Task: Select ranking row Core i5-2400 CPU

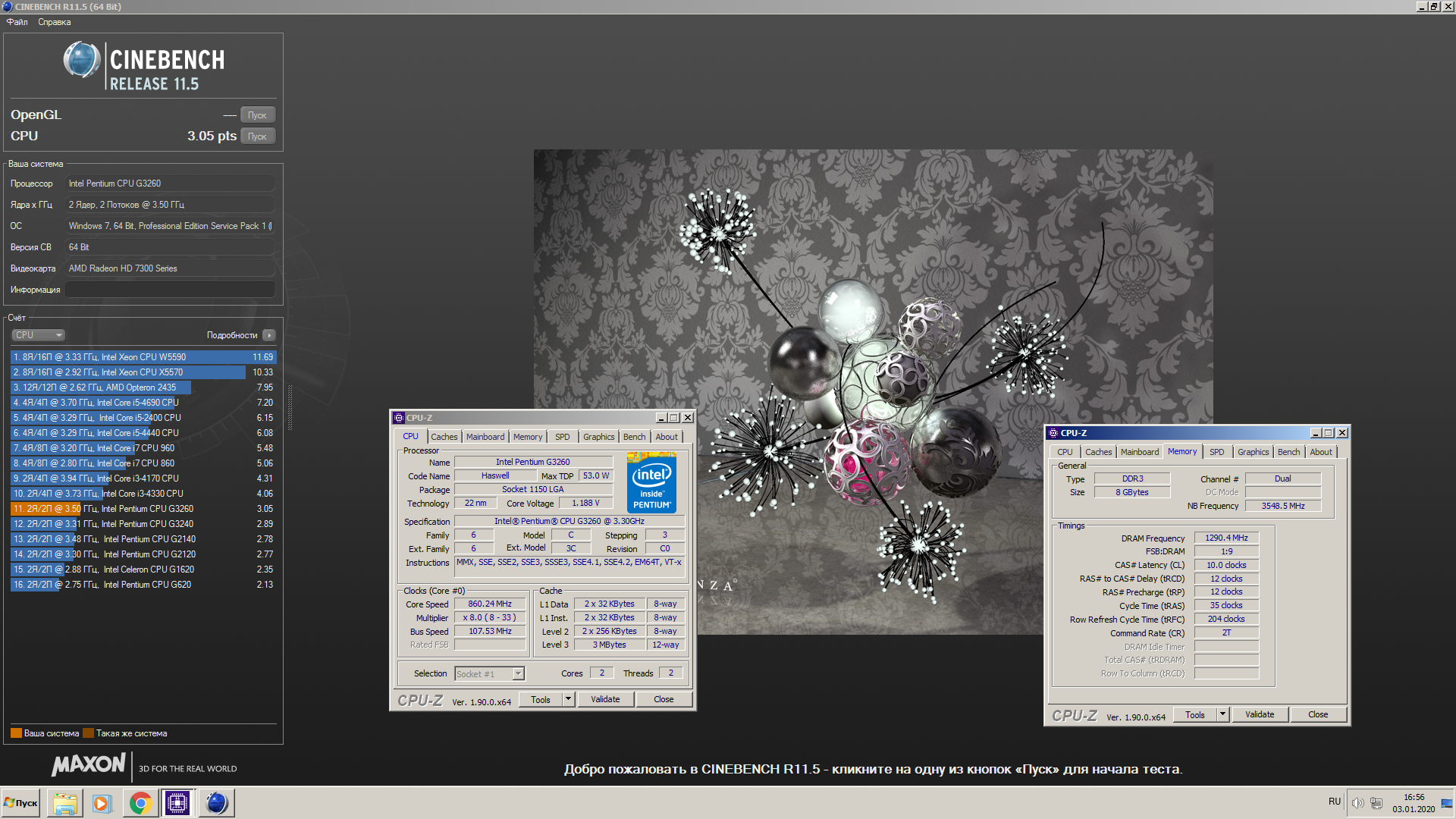Action: click(x=143, y=418)
